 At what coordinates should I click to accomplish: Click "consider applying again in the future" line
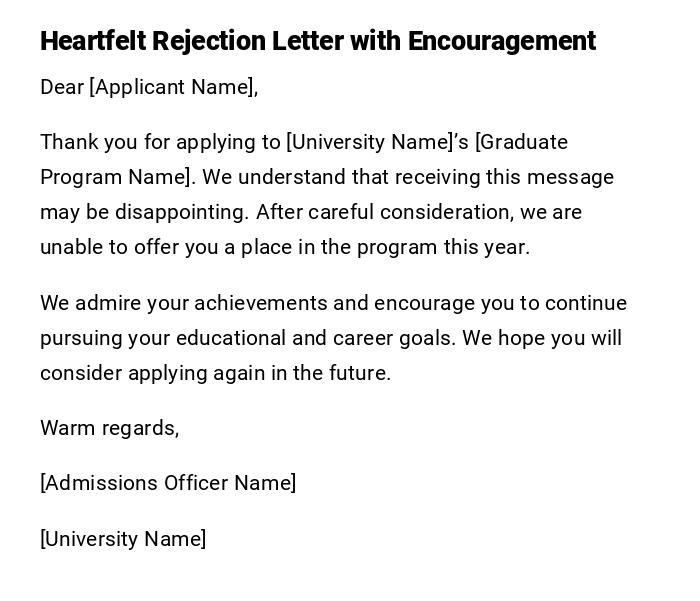click(x=214, y=373)
